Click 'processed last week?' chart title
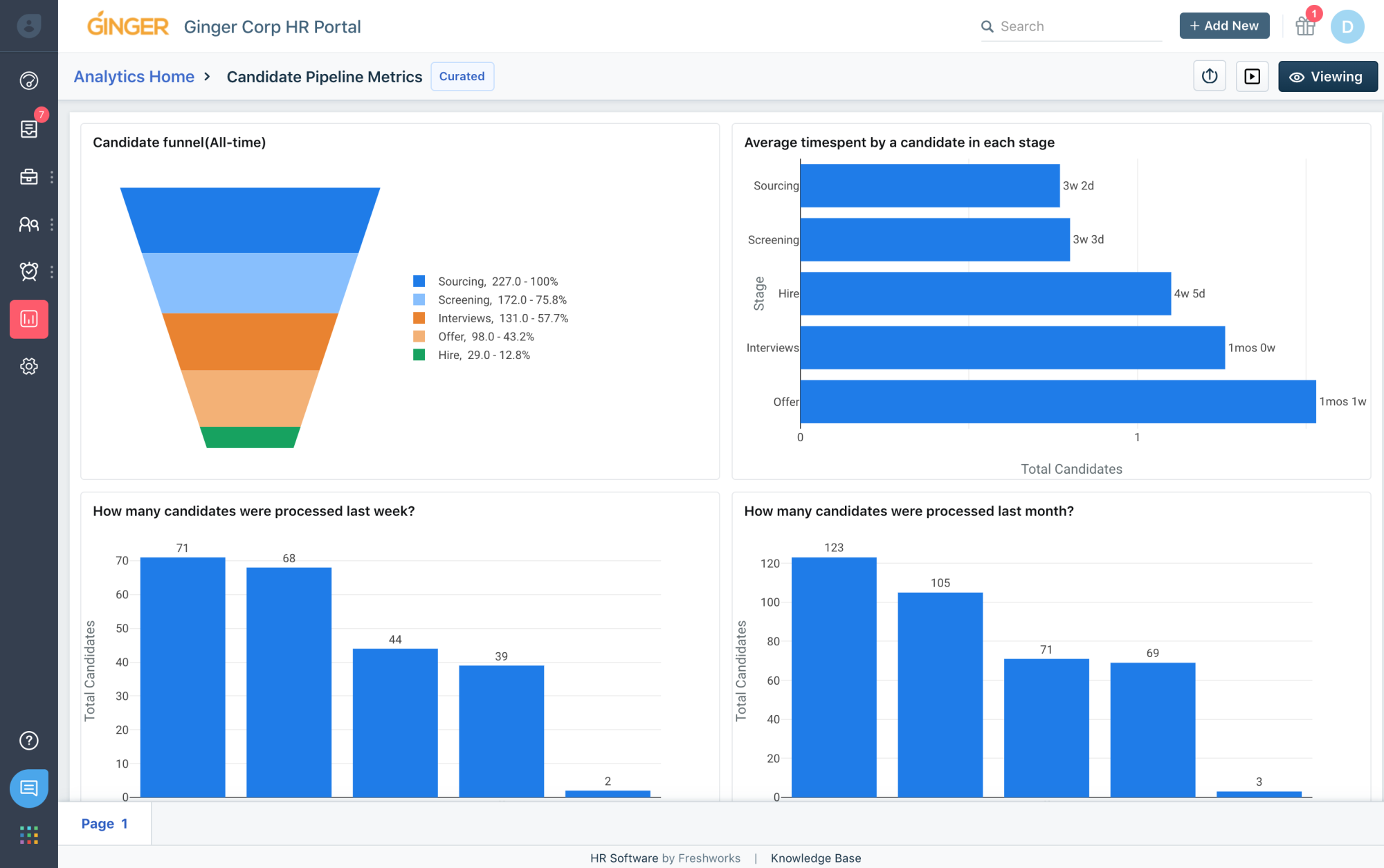Image resolution: width=1384 pixels, height=868 pixels. pos(253,511)
